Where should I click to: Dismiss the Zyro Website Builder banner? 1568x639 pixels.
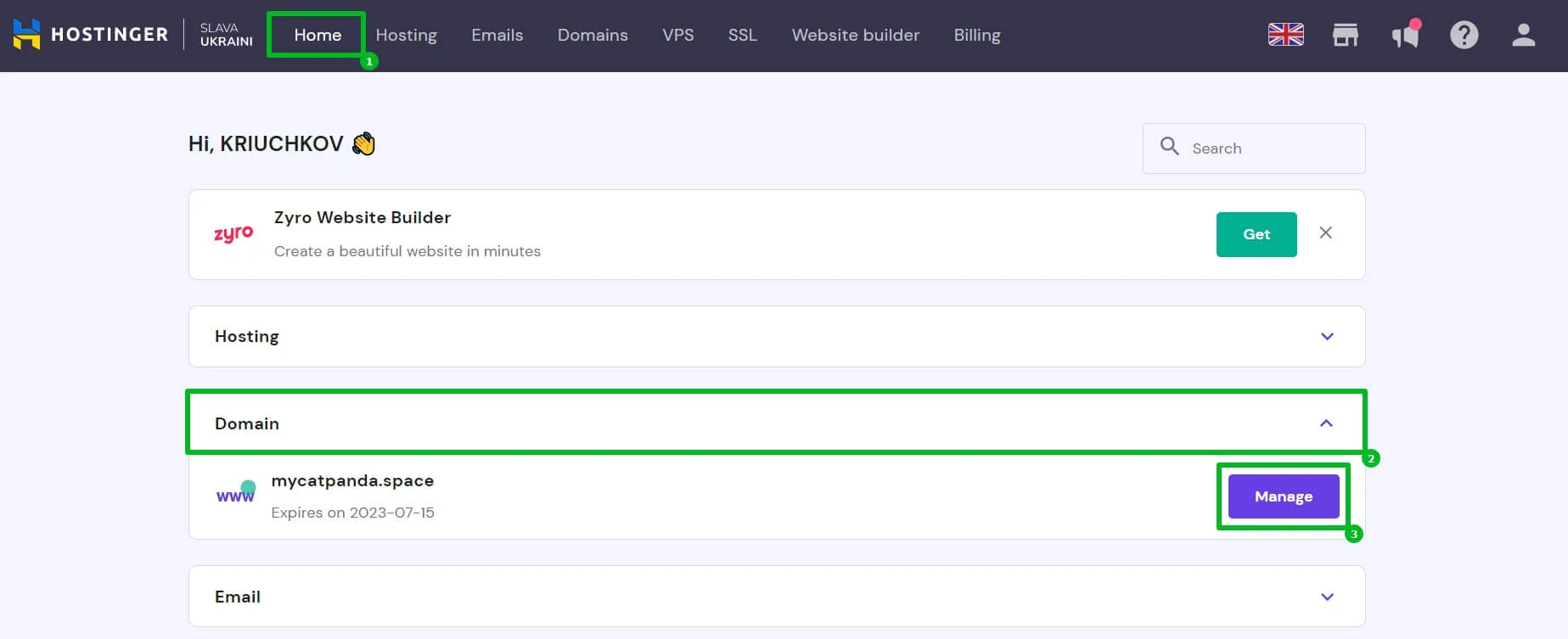click(x=1325, y=233)
